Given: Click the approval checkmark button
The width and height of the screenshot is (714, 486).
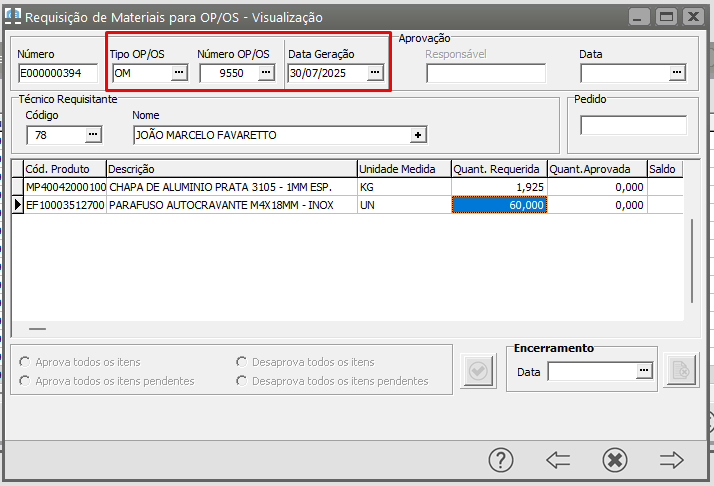Looking at the screenshot, I should point(478,371).
